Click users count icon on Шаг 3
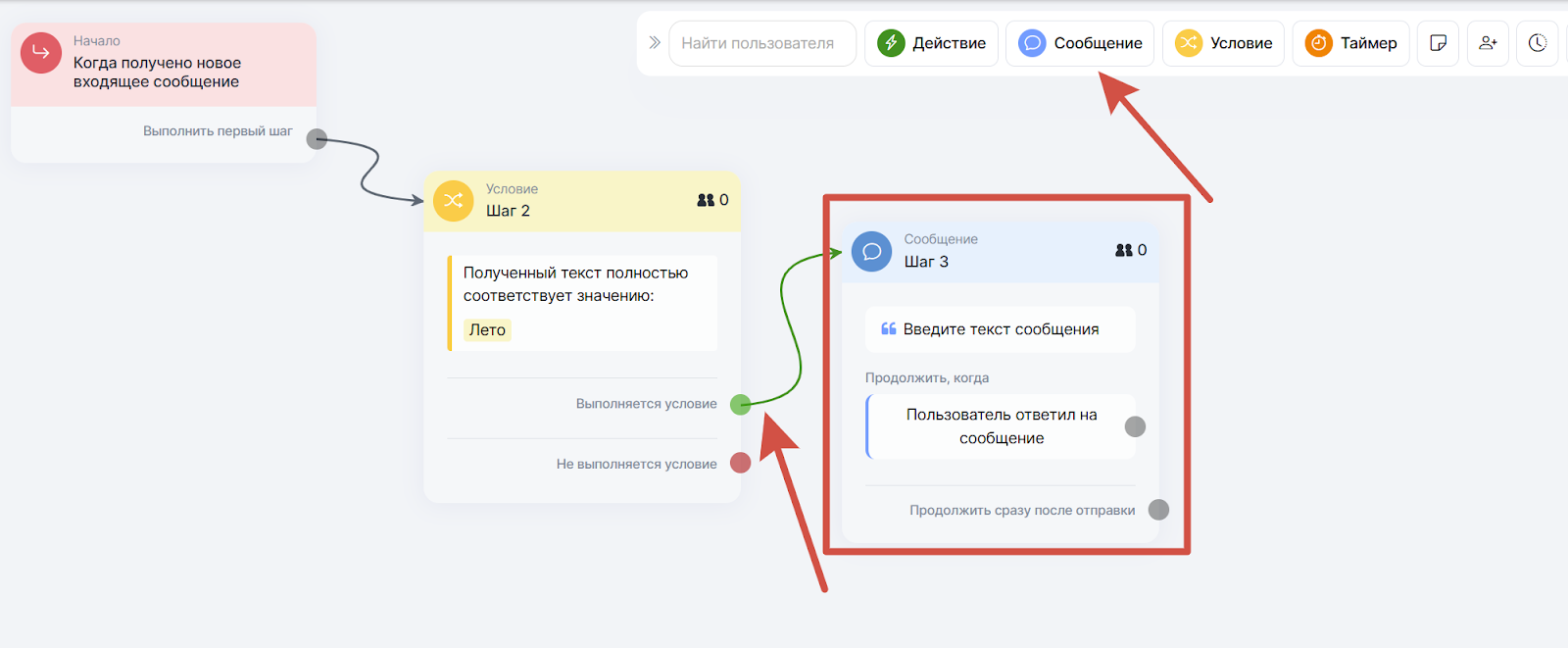Screen dimensions: 1568x648 [1124, 250]
